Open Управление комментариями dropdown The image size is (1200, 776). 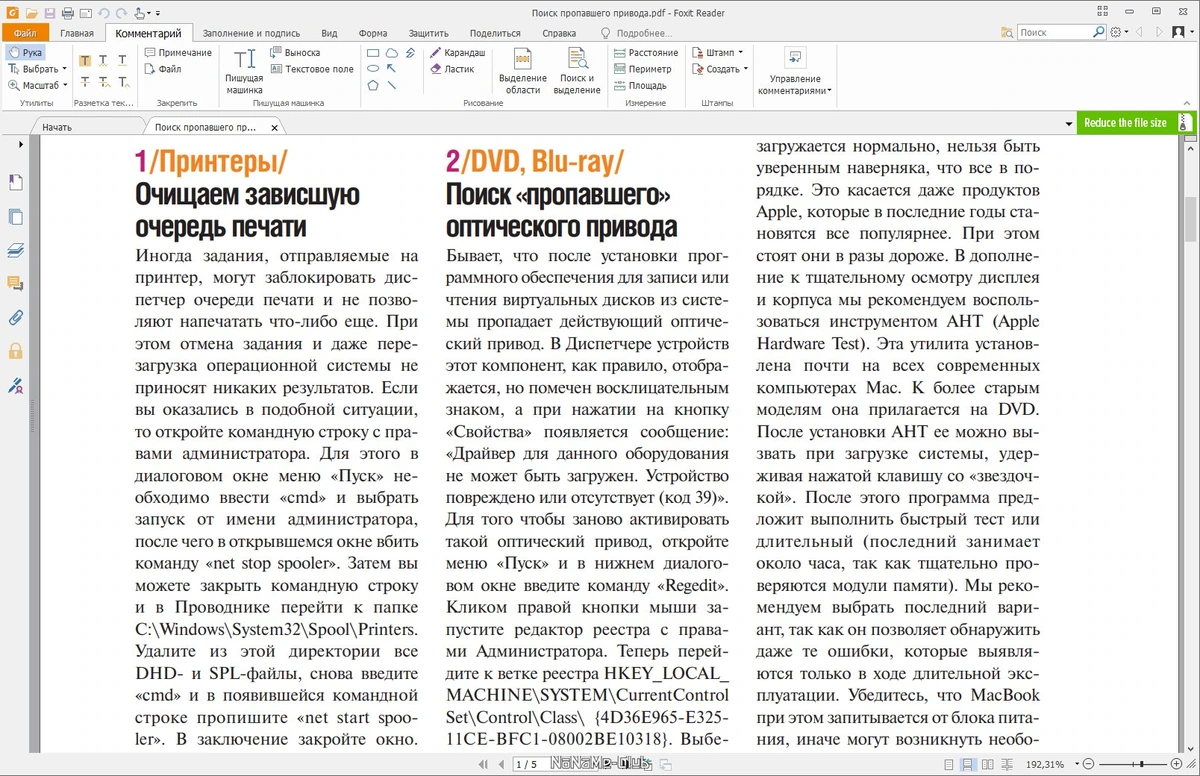point(795,72)
